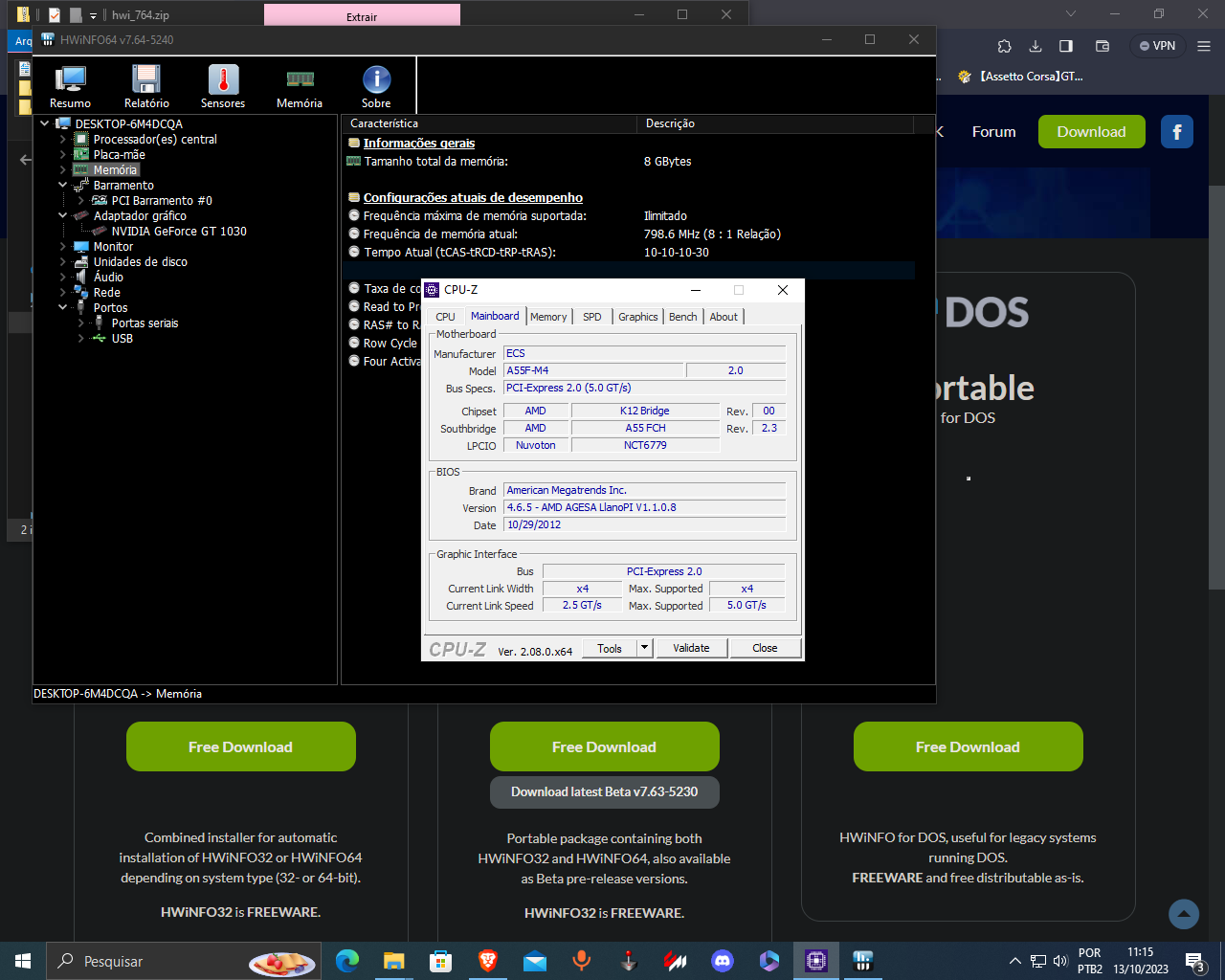1225x980 pixels.
Task: Open browser downloads icon
Action: pyautogui.click(x=1036, y=46)
